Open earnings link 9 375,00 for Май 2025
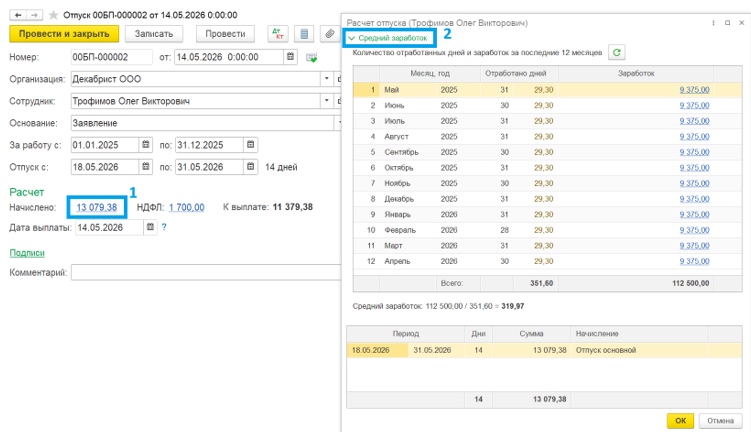The width and height of the screenshot is (751, 432). point(694,90)
